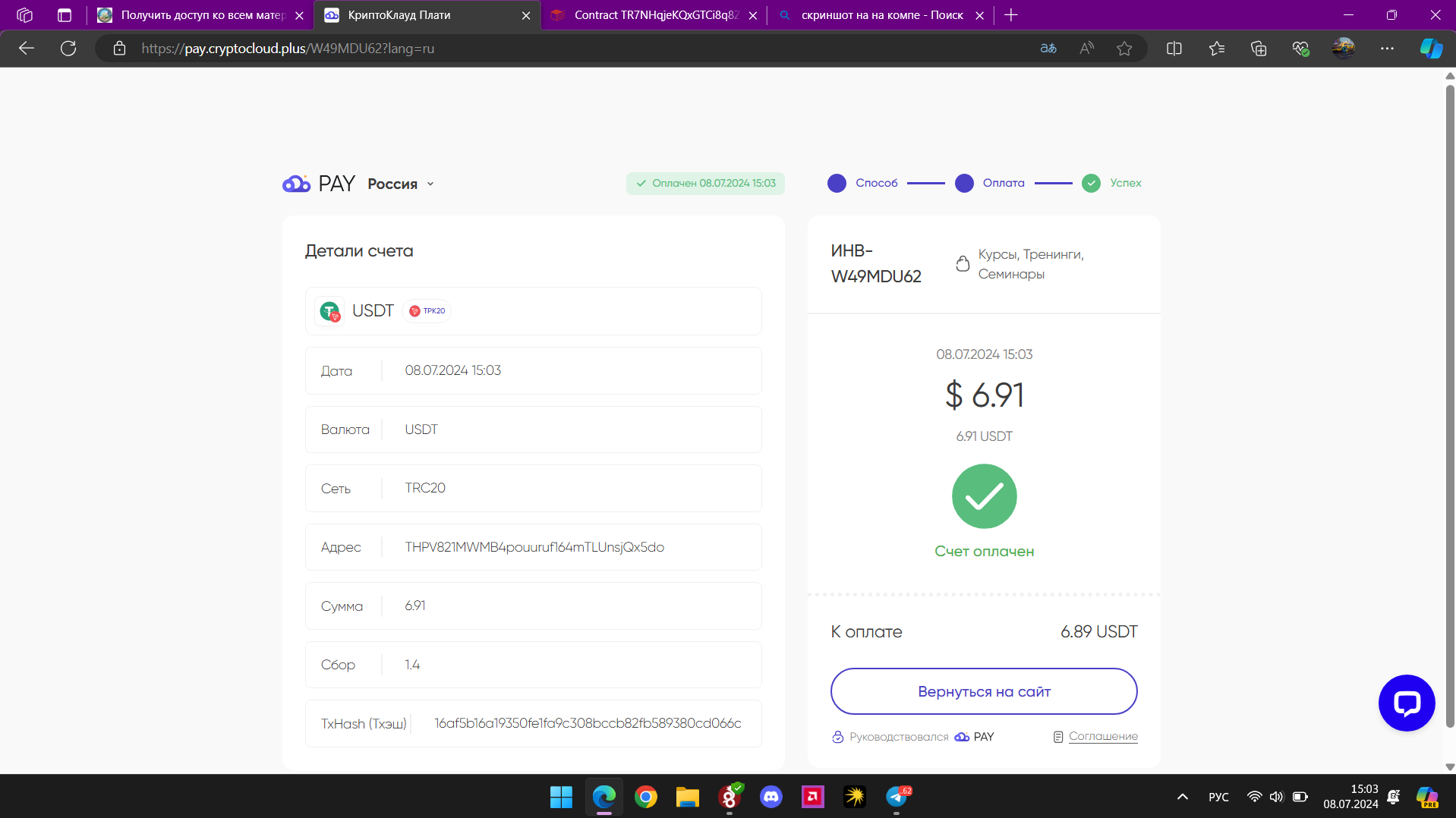This screenshot has height=818, width=1456.
Task: Click the invoice number ИНВ-W49MDU62
Action: tap(876, 263)
